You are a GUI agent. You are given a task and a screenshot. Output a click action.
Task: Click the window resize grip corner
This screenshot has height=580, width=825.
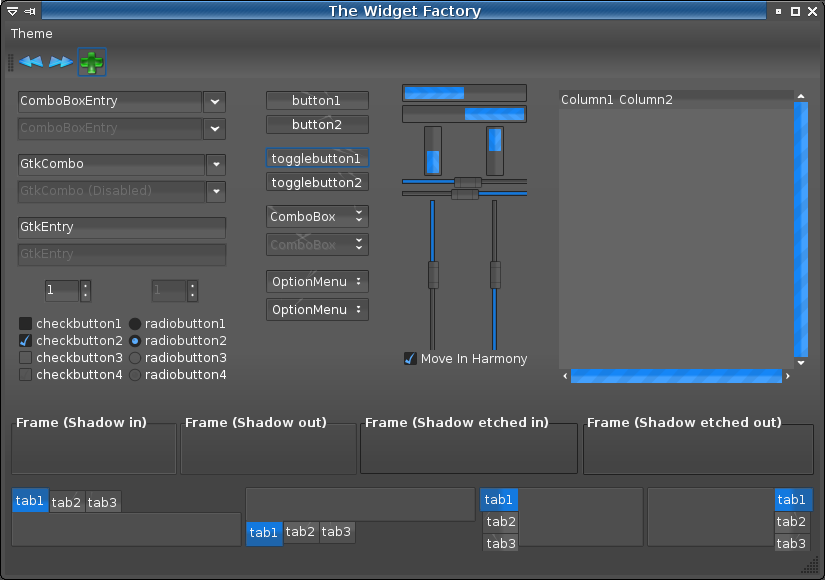(810, 566)
